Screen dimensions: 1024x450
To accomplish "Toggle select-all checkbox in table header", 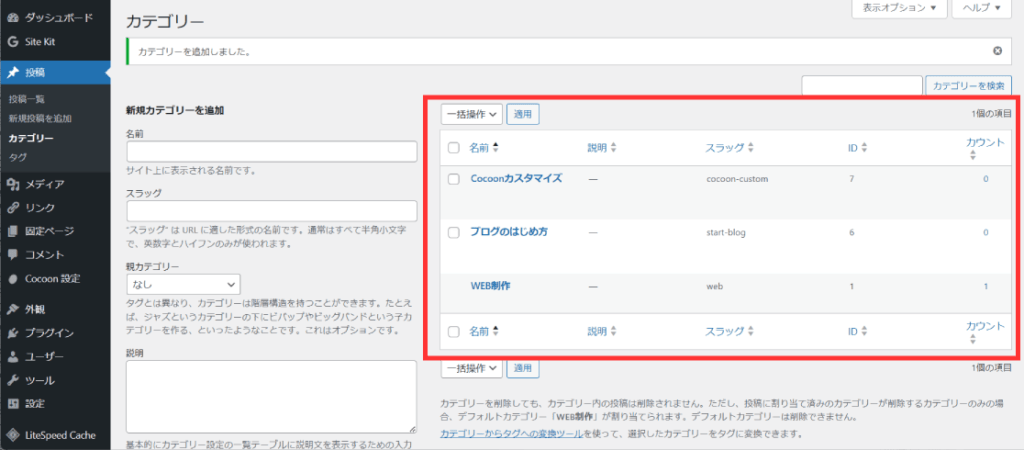I will (x=453, y=148).
